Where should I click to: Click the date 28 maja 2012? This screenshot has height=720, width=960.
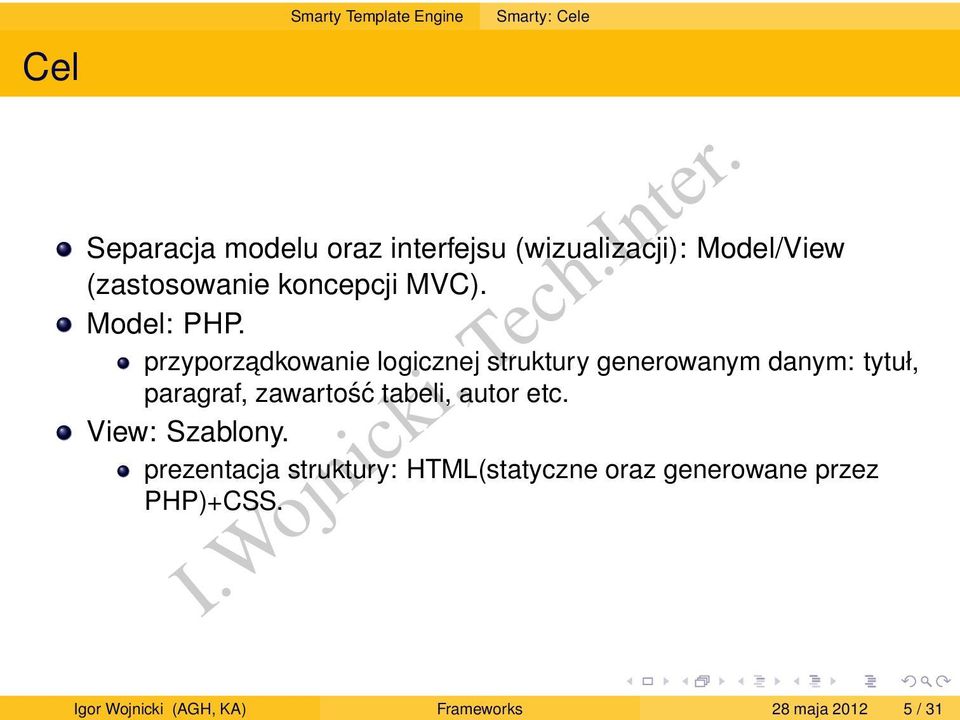coord(819,709)
